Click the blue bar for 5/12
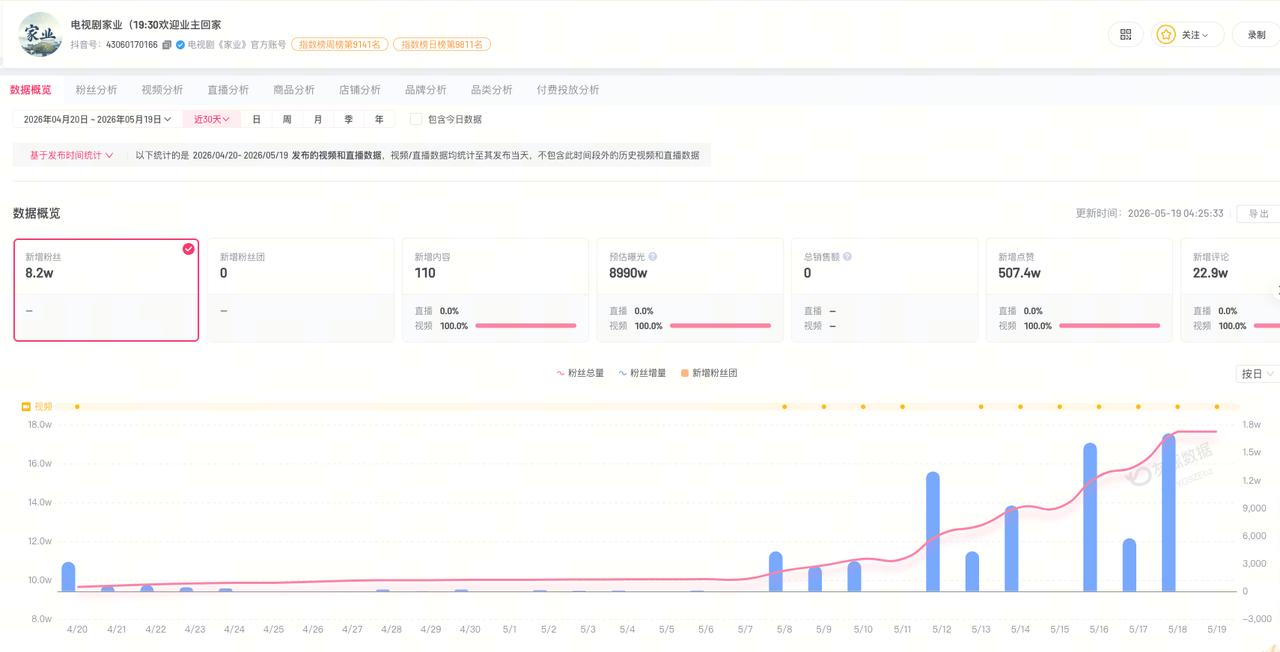 [x=933, y=532]
